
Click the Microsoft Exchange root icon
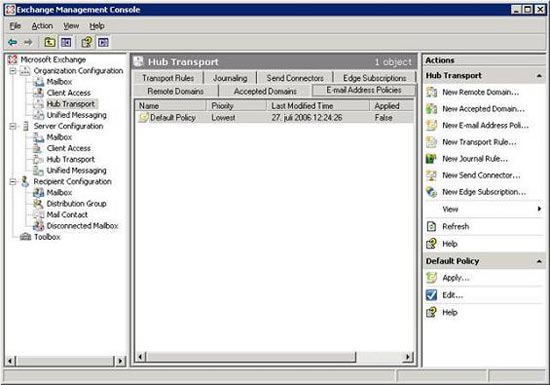point(13,60)
